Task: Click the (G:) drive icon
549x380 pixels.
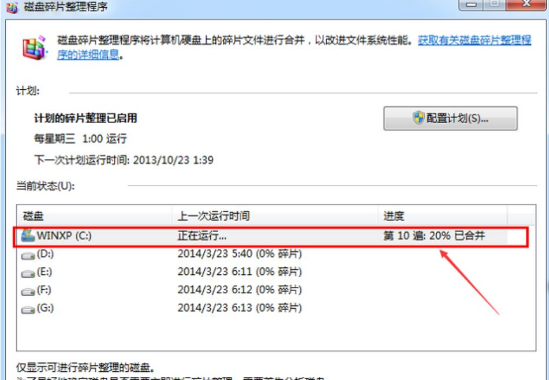Action: 28,310
